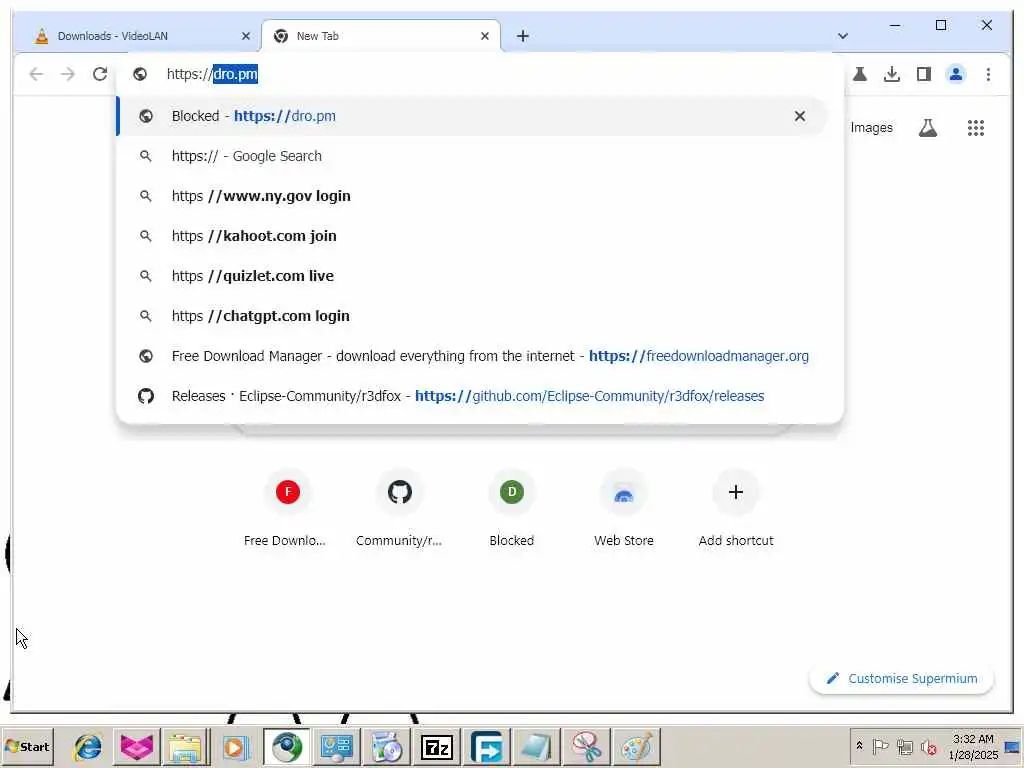
Task: Open the Blocked shortcut tile
Action: tap(511, 509)
